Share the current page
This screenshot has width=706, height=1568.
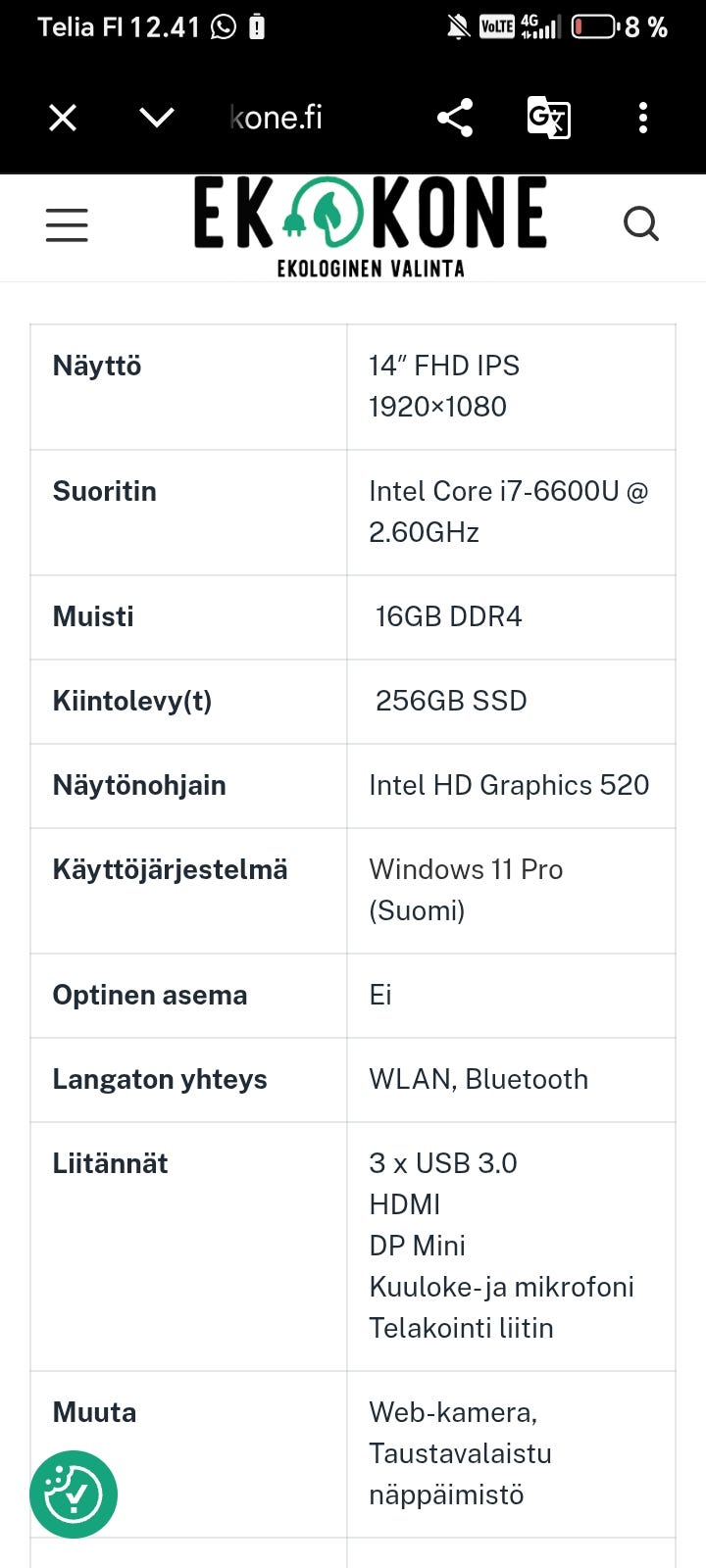[x=455, y=119]
